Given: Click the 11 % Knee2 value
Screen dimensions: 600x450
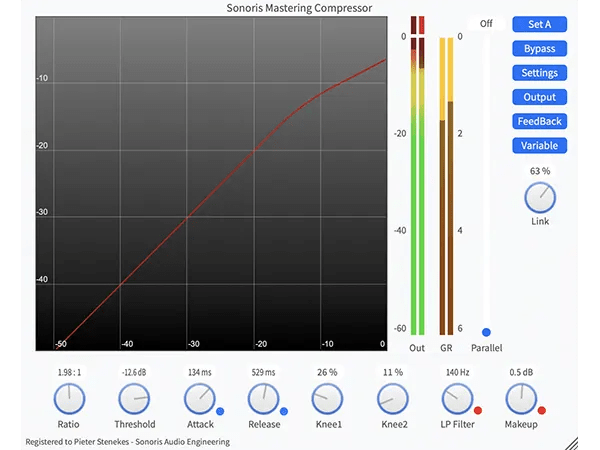Looking at the screenshot, I should click(393, 372).
